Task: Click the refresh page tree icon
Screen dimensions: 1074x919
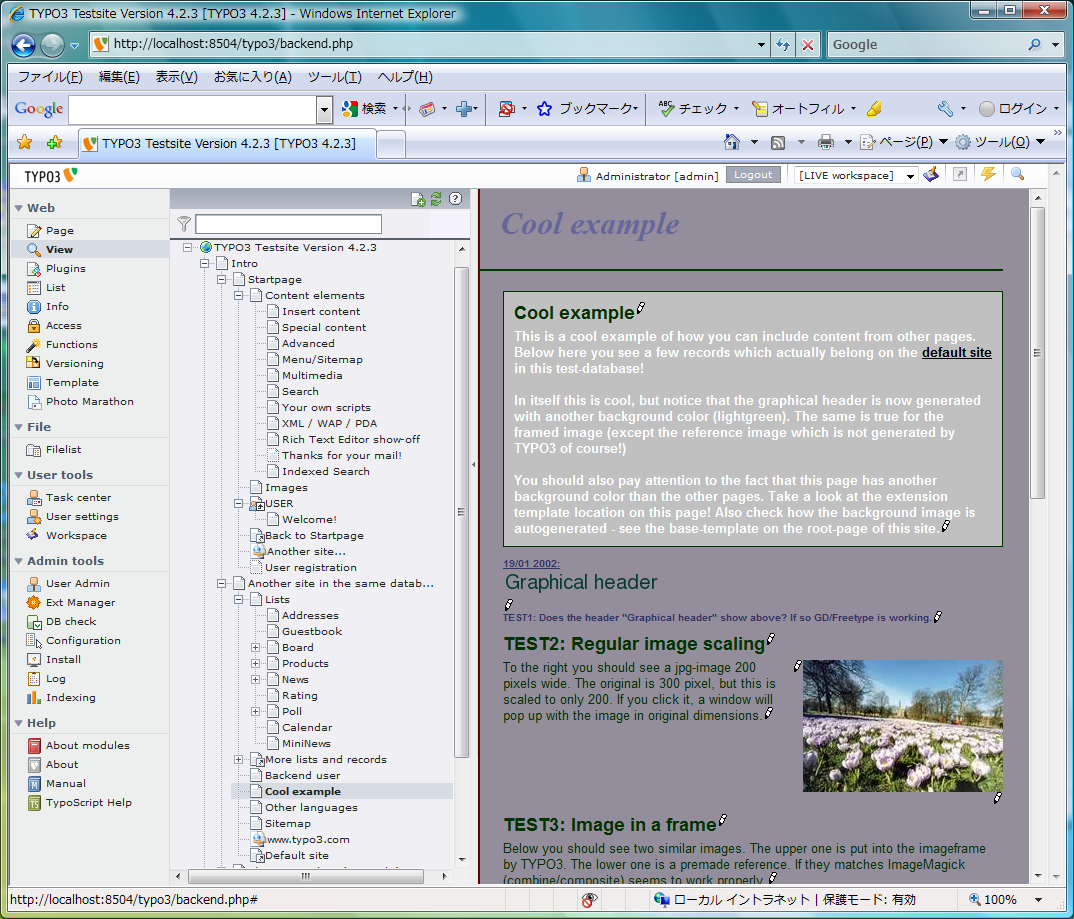Action: (436, 199)
